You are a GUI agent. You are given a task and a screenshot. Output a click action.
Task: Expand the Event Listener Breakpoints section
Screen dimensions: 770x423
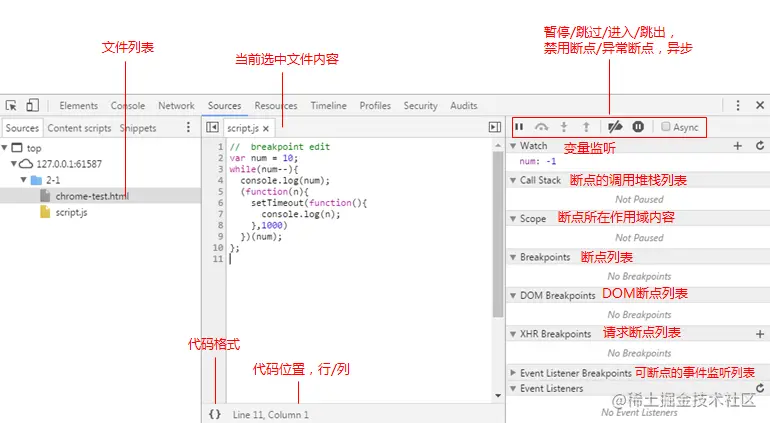513,373
